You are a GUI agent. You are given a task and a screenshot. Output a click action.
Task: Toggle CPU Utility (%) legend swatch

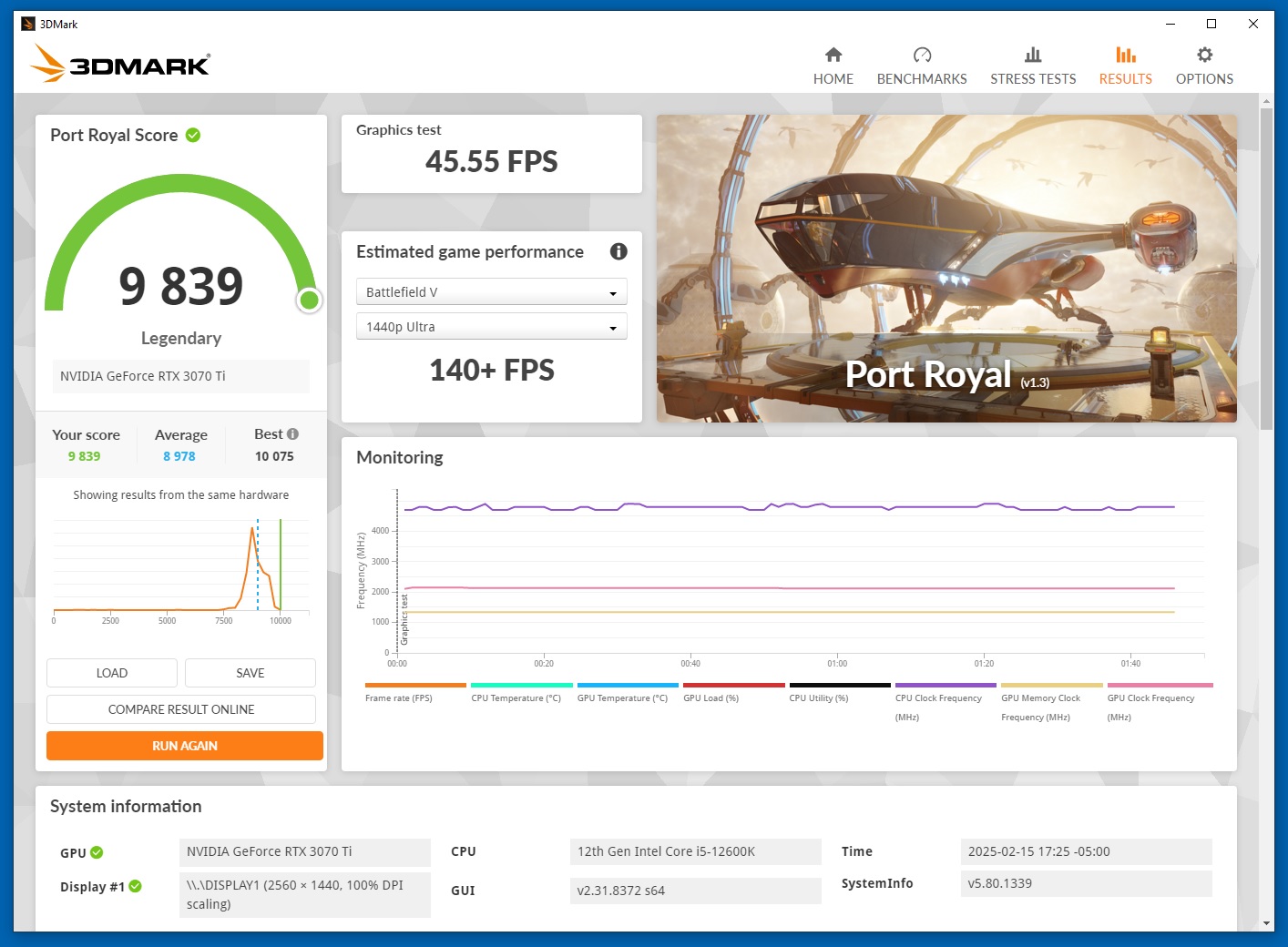[x=840, y=685]
